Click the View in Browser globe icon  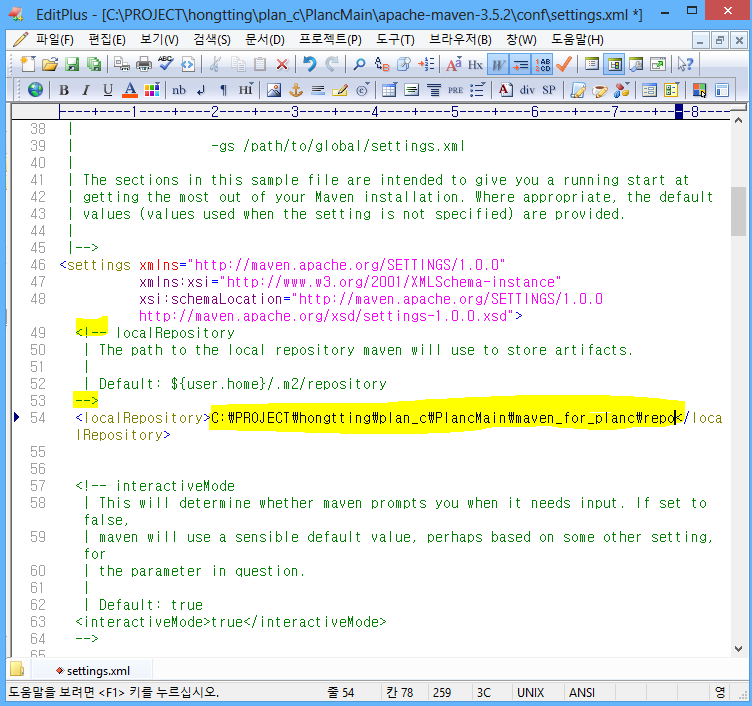point(35,90)
